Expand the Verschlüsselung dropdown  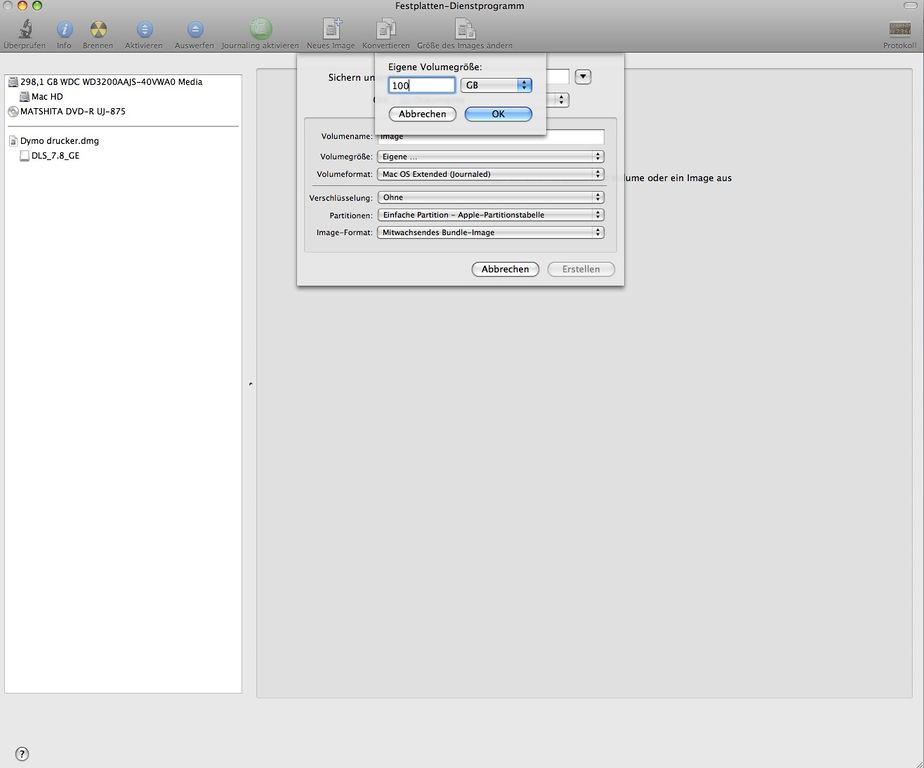click(490, 197)
